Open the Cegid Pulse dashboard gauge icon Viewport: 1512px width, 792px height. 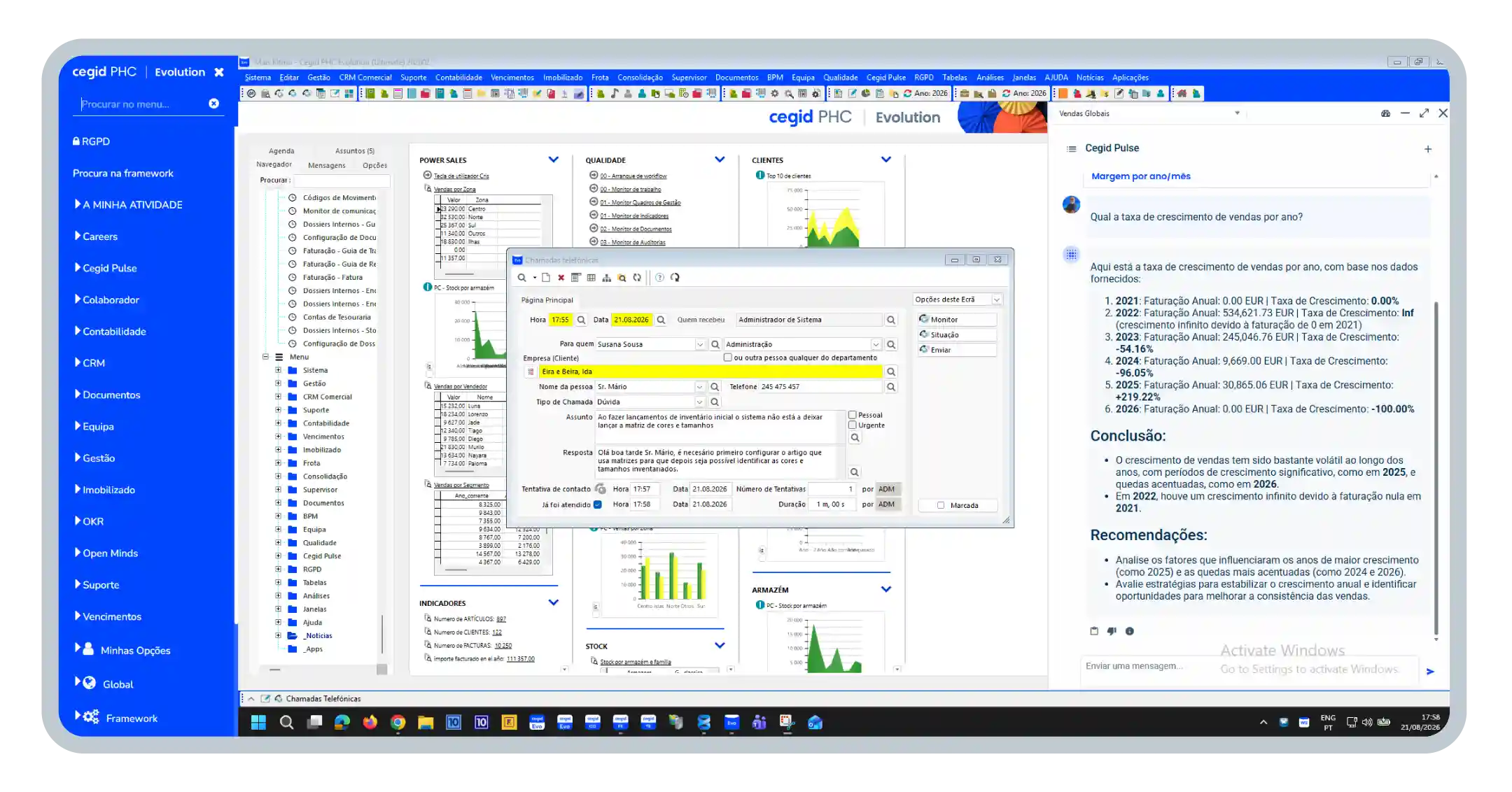[x=1385, y=113]
